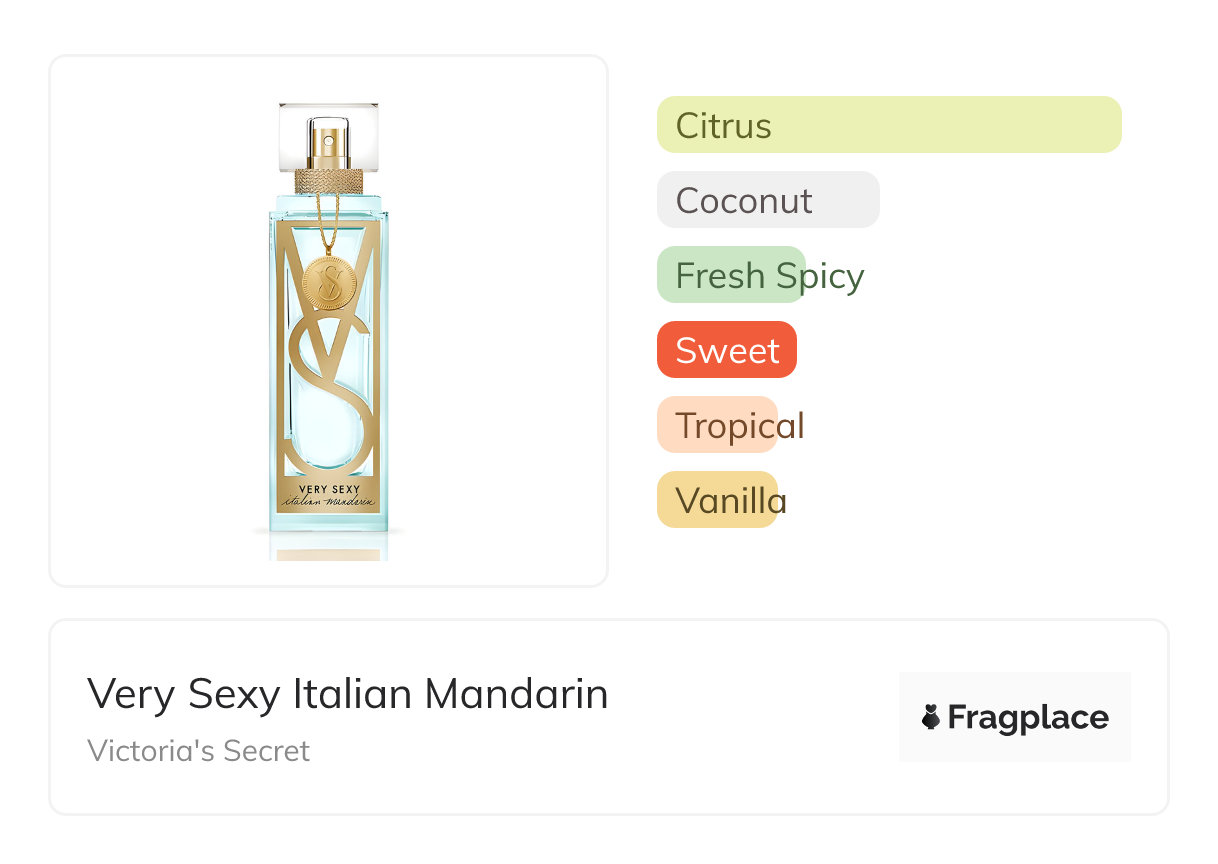Click the Fragplace bottle logo icon
Image resolution: width=1218 pixels, height=864 pixels.
coord(932,717)
